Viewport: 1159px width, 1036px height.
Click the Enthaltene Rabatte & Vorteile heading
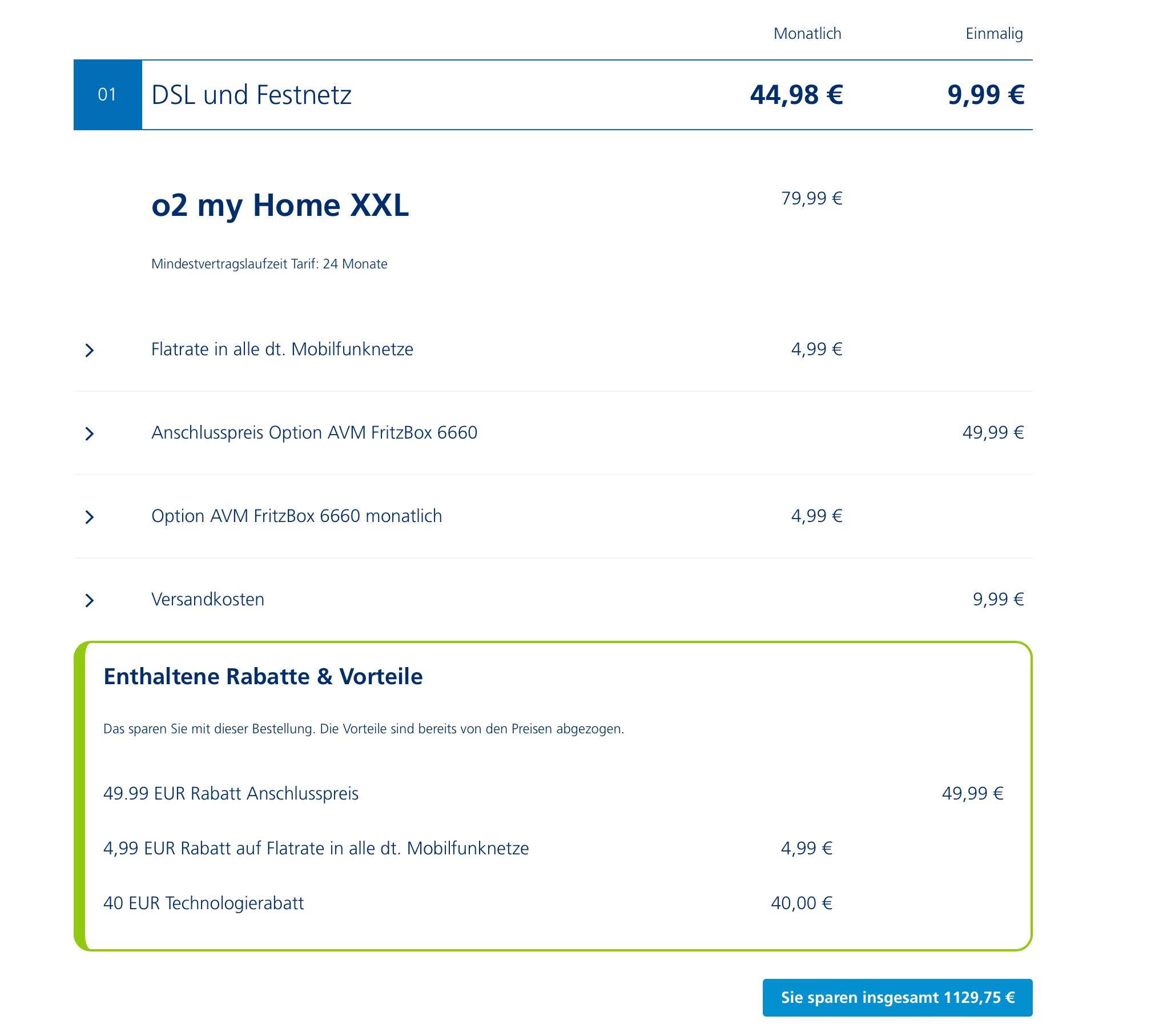click(x=263, y=676)
